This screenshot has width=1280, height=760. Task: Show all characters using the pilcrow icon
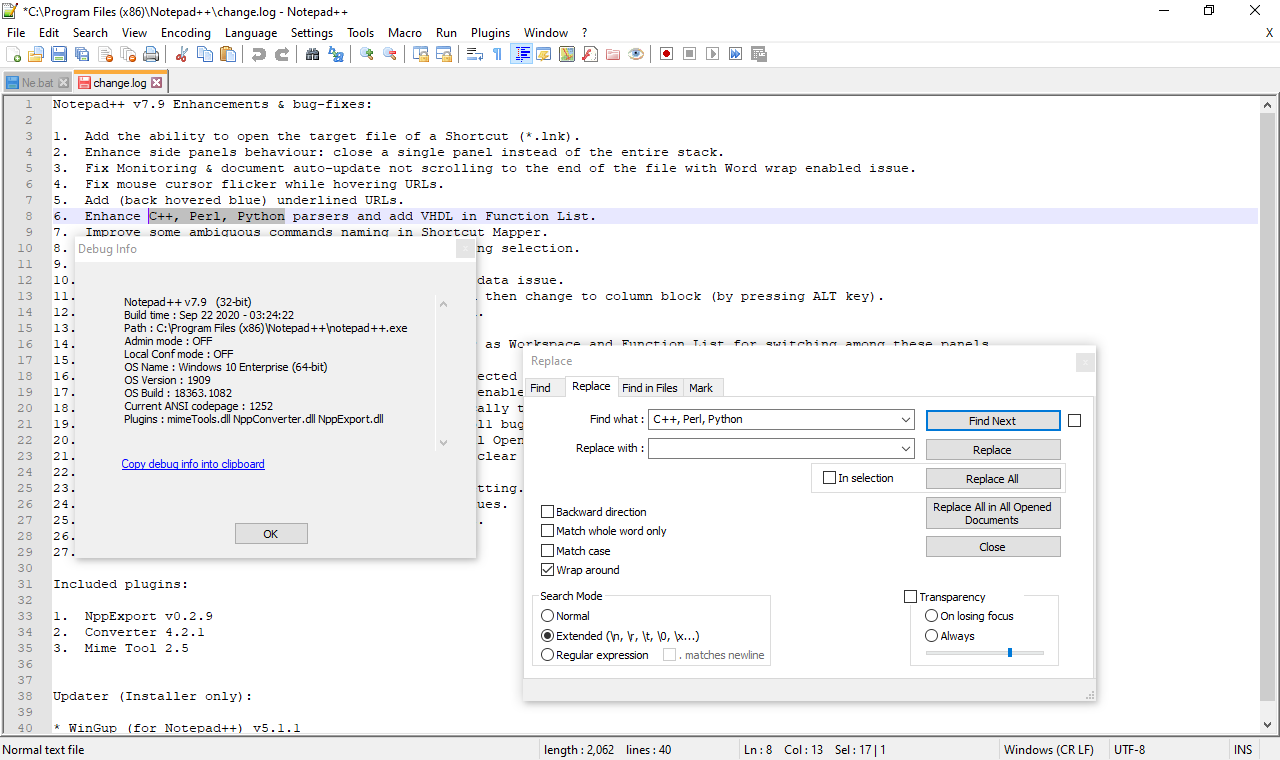click(497, 54)
